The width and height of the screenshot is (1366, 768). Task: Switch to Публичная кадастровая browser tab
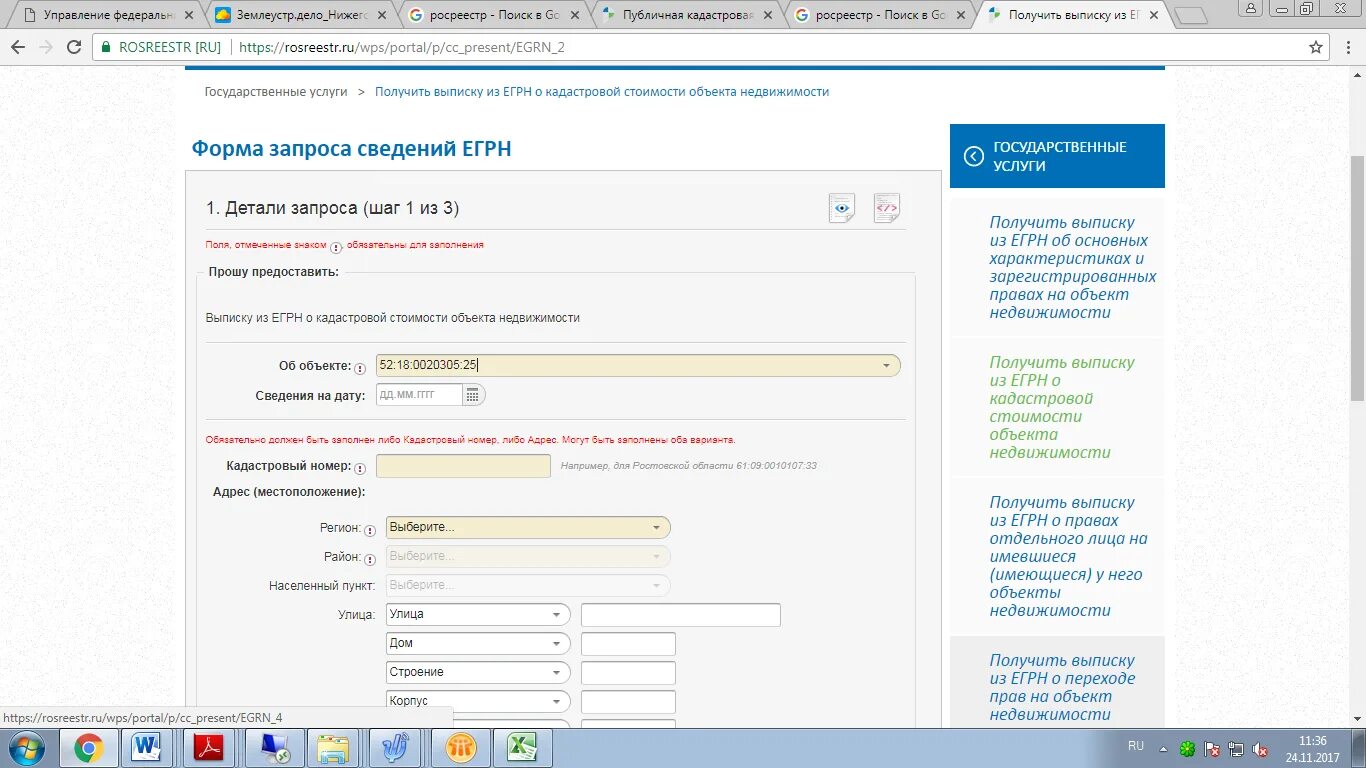point(686,15)
